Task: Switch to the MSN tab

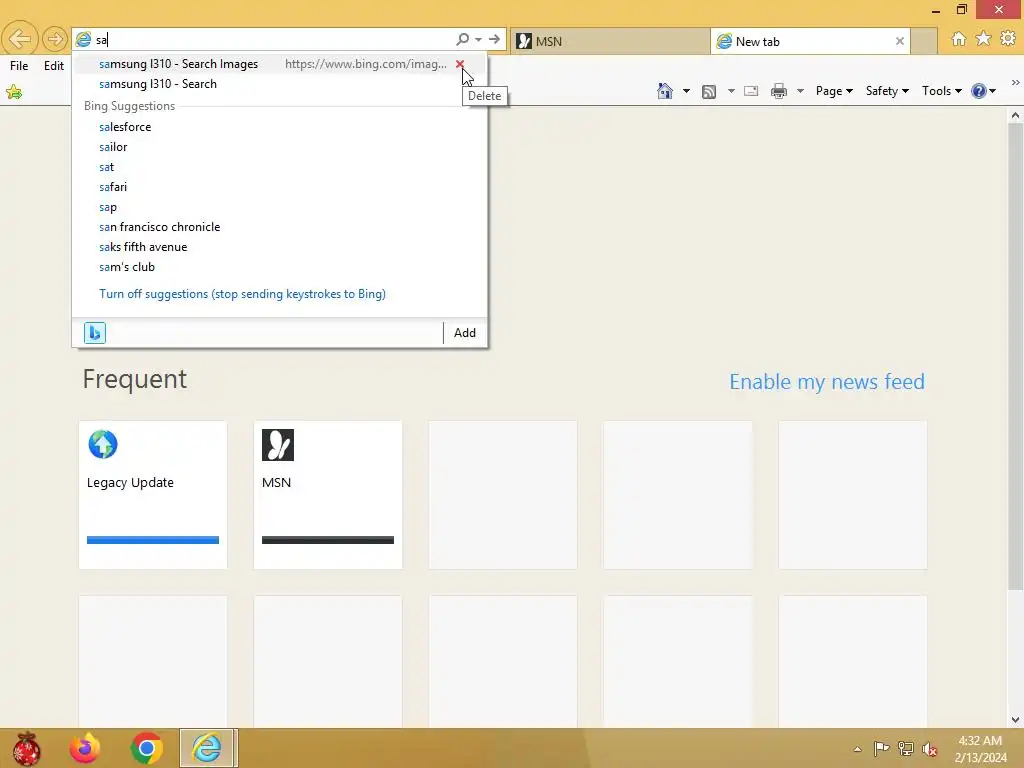Action: (610, 41)
